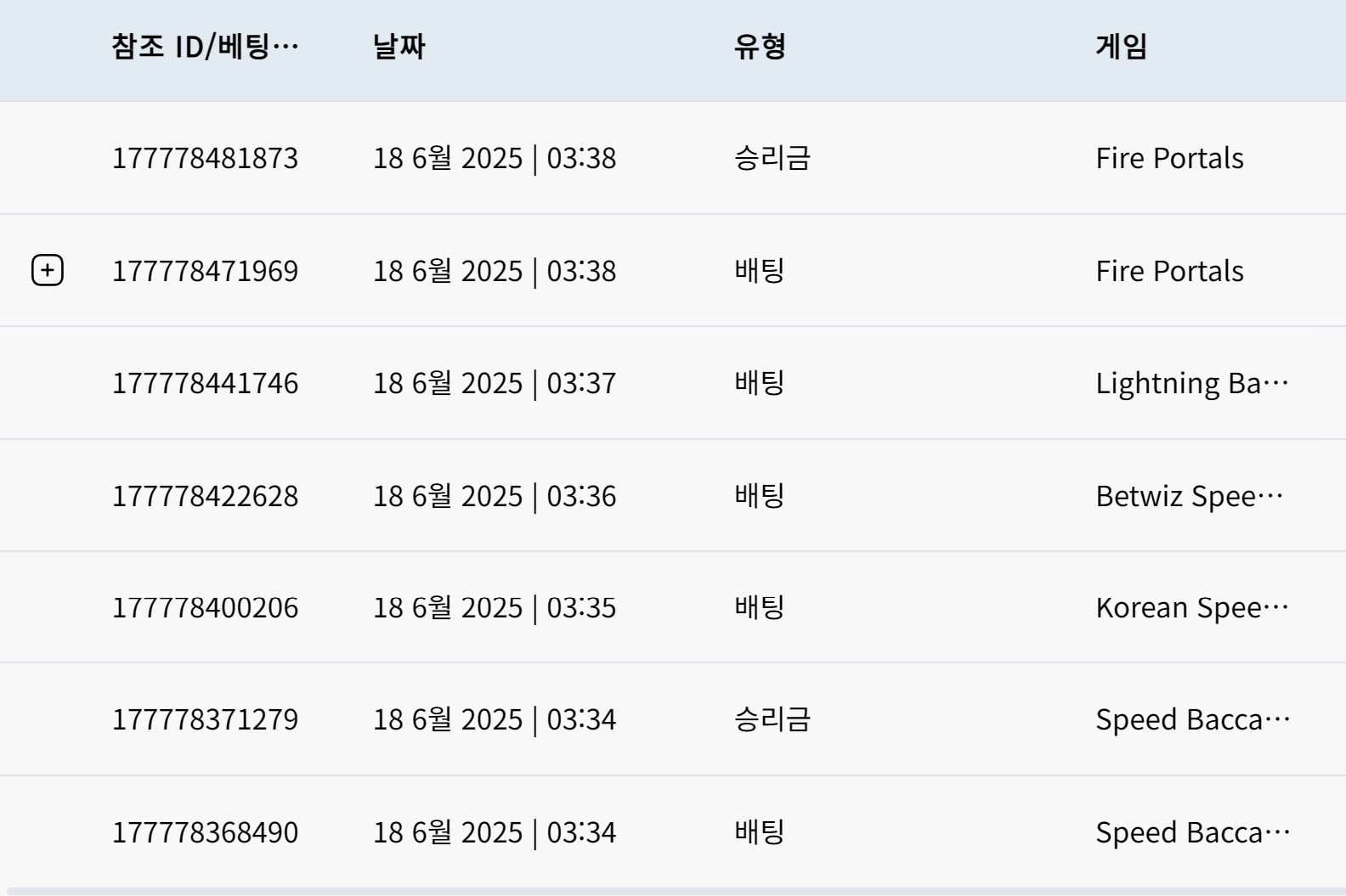This screenshot has width=1346, height=896.
Task: Expand the row for bet 177778471969
Action: pyautogui.click(x=48, y=270)
